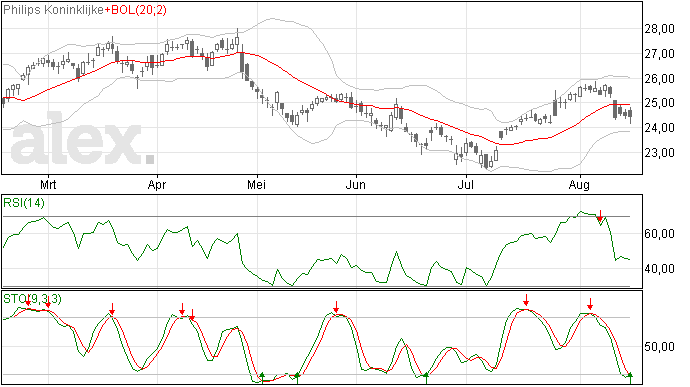
Task: Select the Apr month label
Action: coord(157,184)
